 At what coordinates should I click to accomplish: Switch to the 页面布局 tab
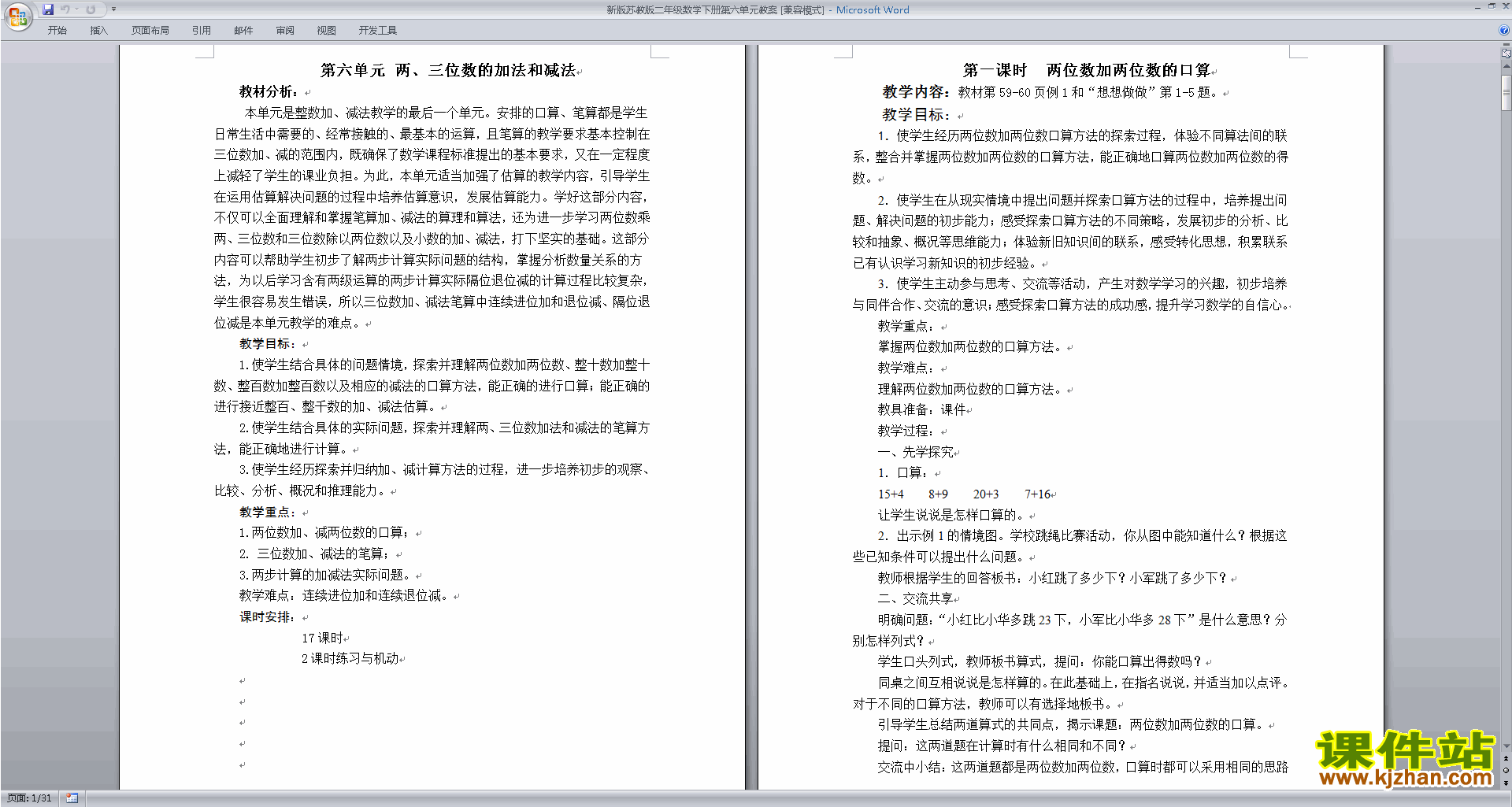pyautogui.click(x=150, y=31)
